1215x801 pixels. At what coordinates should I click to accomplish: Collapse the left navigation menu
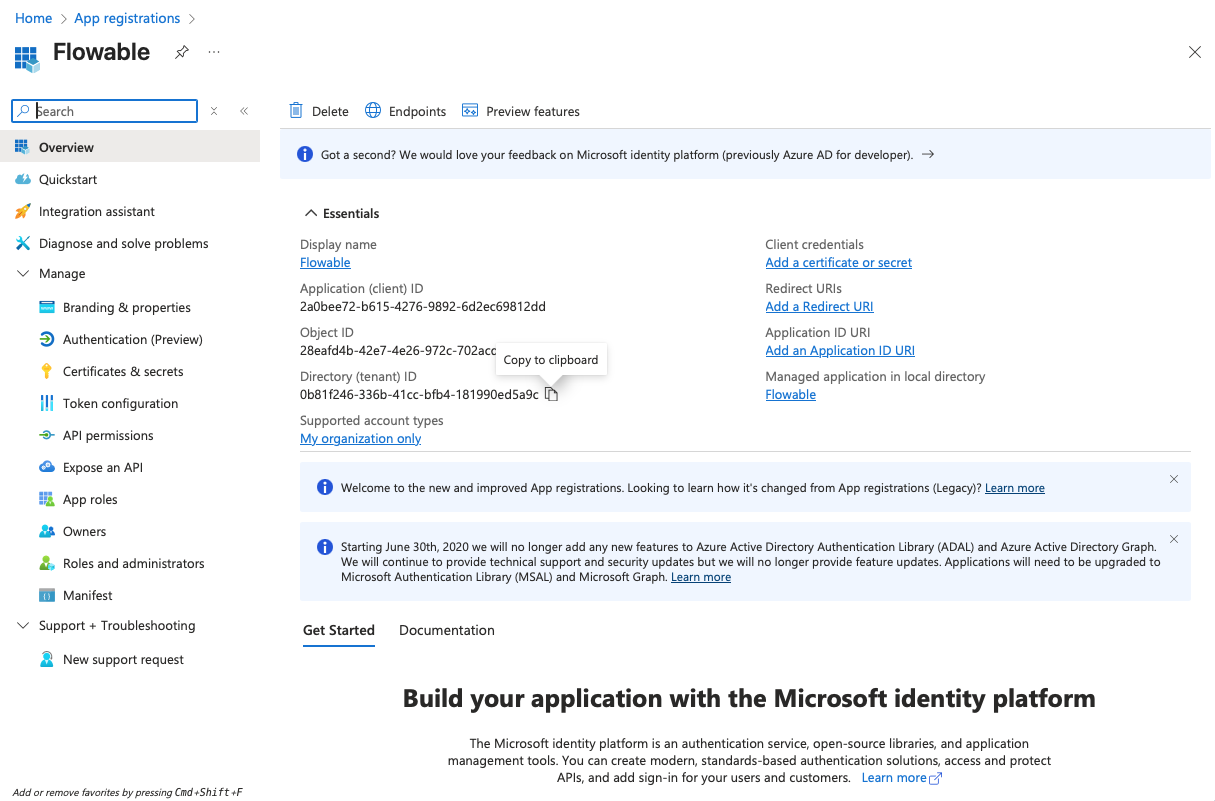coord(244,111)
